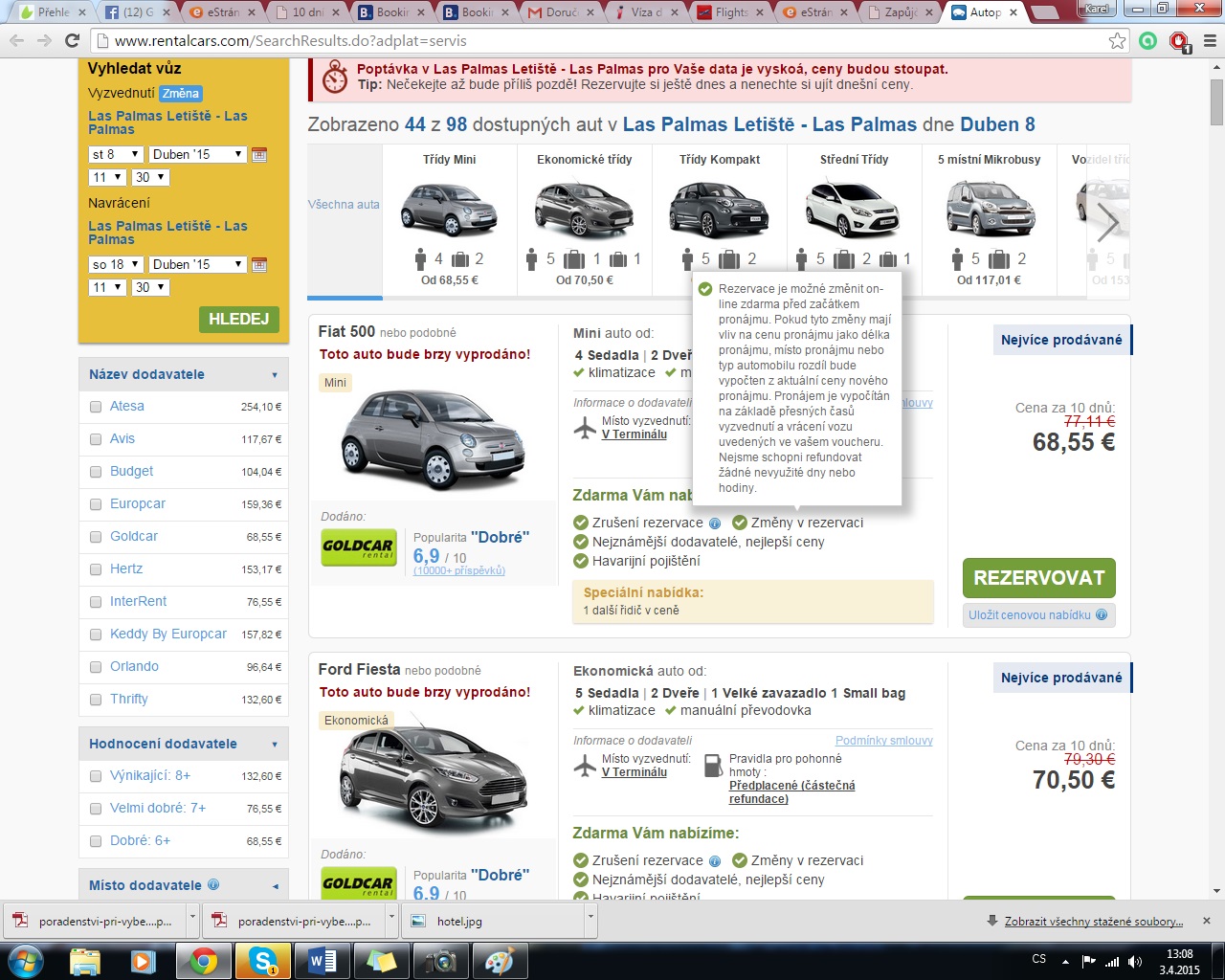Collapse Název dodavatele filter section
1225x980 pixels.
(184, 374)
